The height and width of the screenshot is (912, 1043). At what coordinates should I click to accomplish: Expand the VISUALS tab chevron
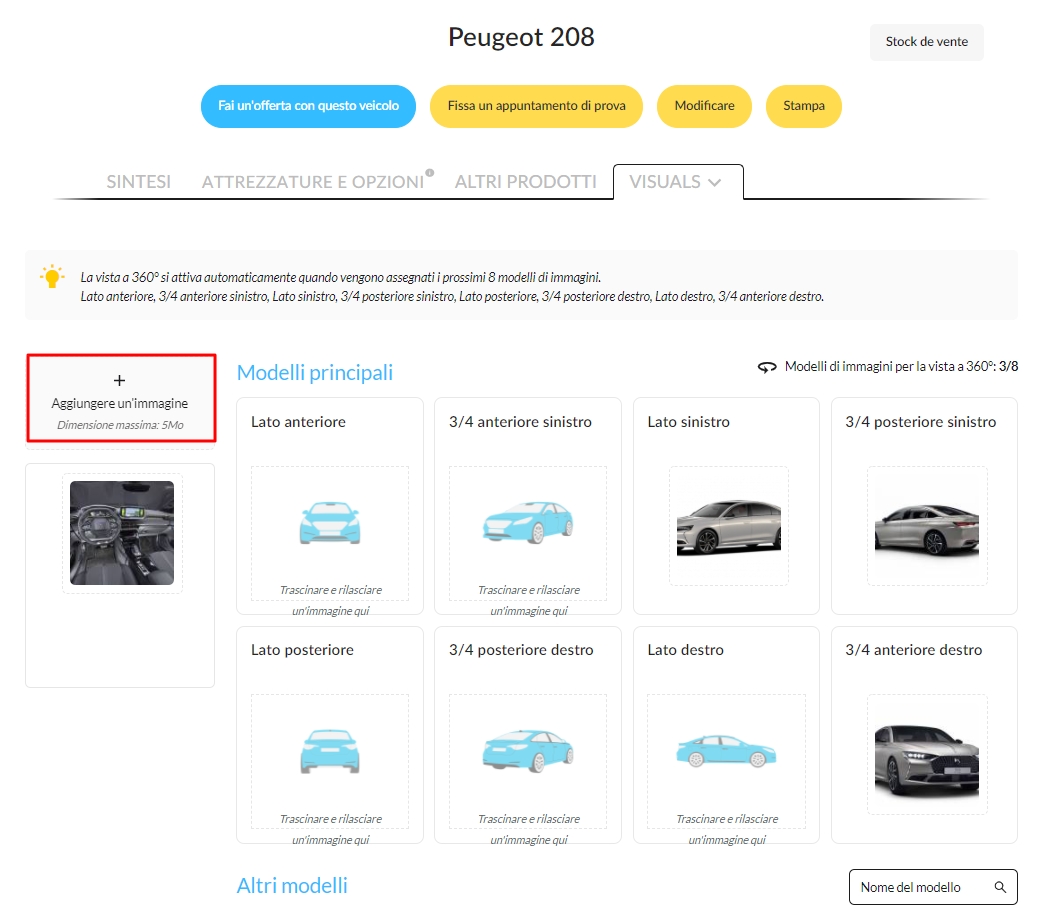click(715, 182)
